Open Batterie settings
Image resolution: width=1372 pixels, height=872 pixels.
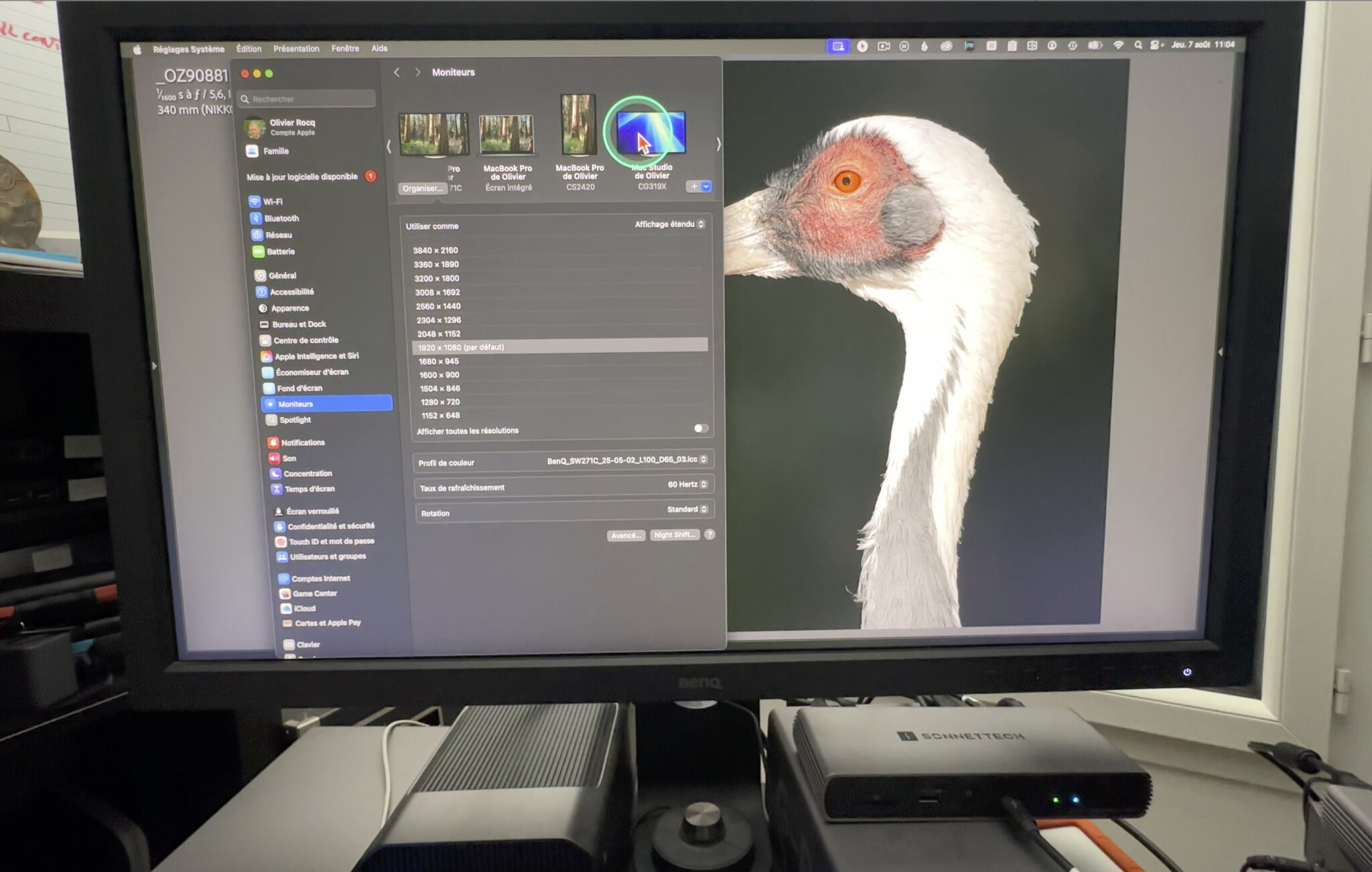[x=274, y=252]
